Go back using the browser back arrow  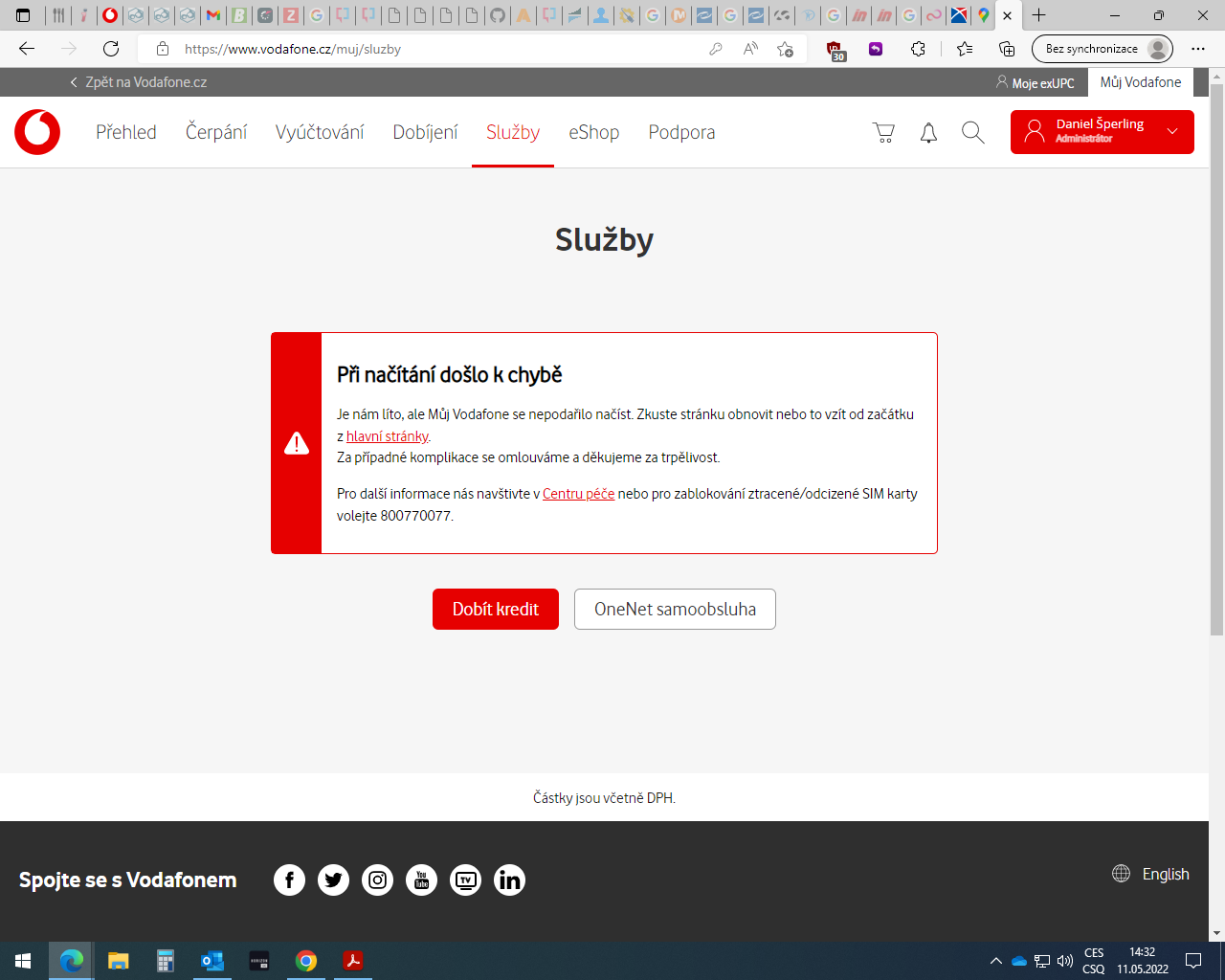[x=27, y=49]
